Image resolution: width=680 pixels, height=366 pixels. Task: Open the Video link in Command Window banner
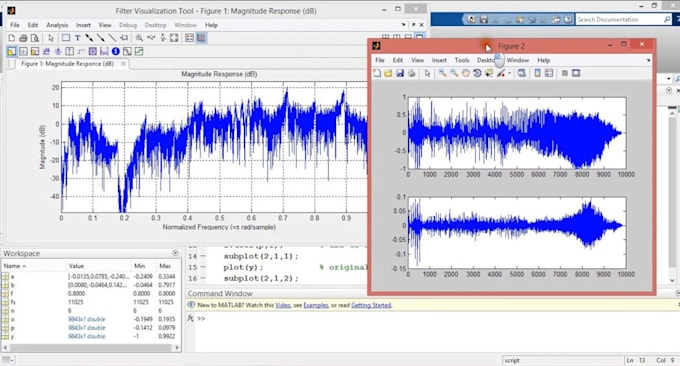click(x=283, y=305)
